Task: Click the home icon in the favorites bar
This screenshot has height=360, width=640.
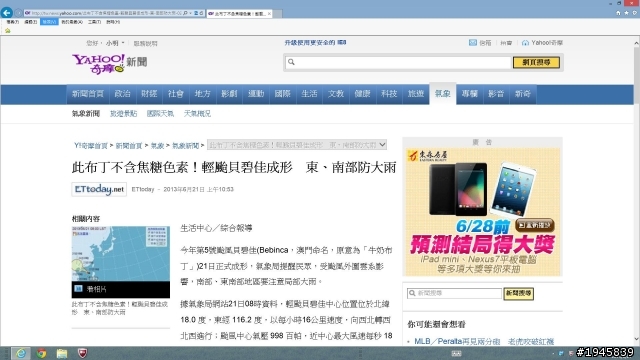Action: tap(7, 31)
